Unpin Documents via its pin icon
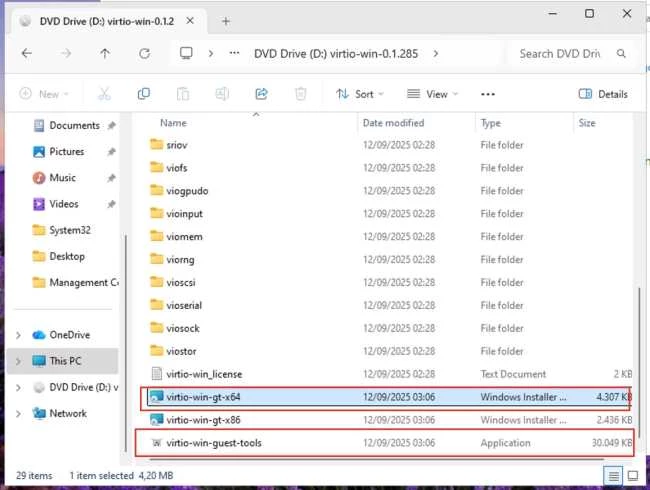 pyautogui.click(x=111, y=125)
